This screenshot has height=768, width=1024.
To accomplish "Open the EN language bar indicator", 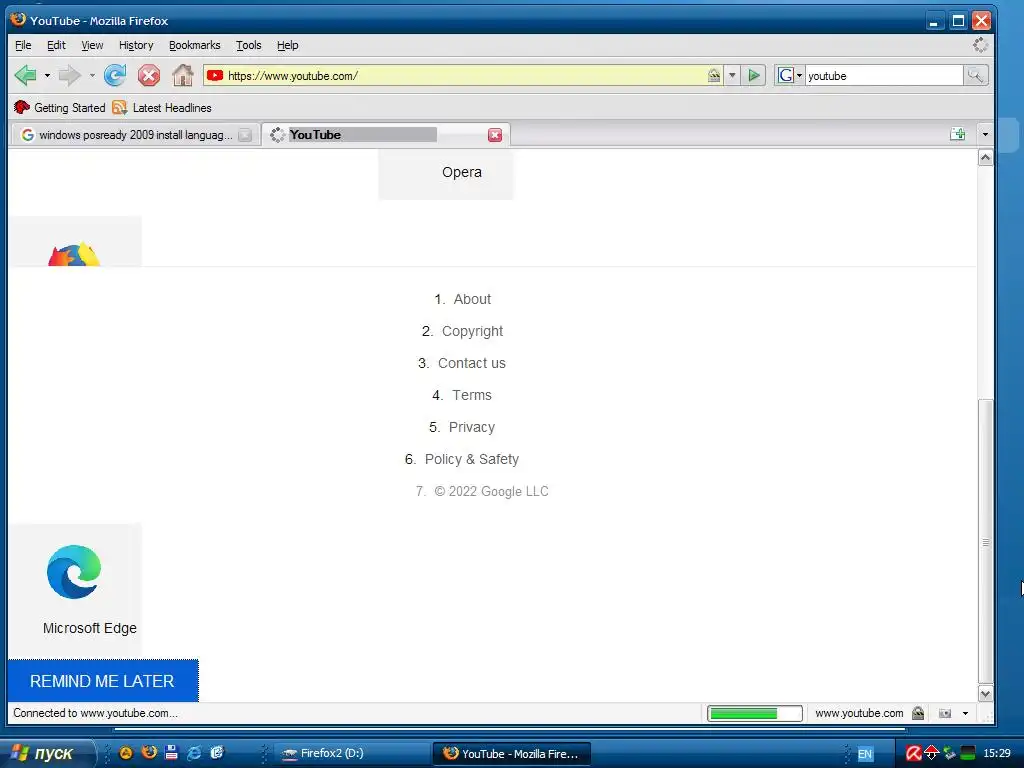I will click(x=865, y=754).
